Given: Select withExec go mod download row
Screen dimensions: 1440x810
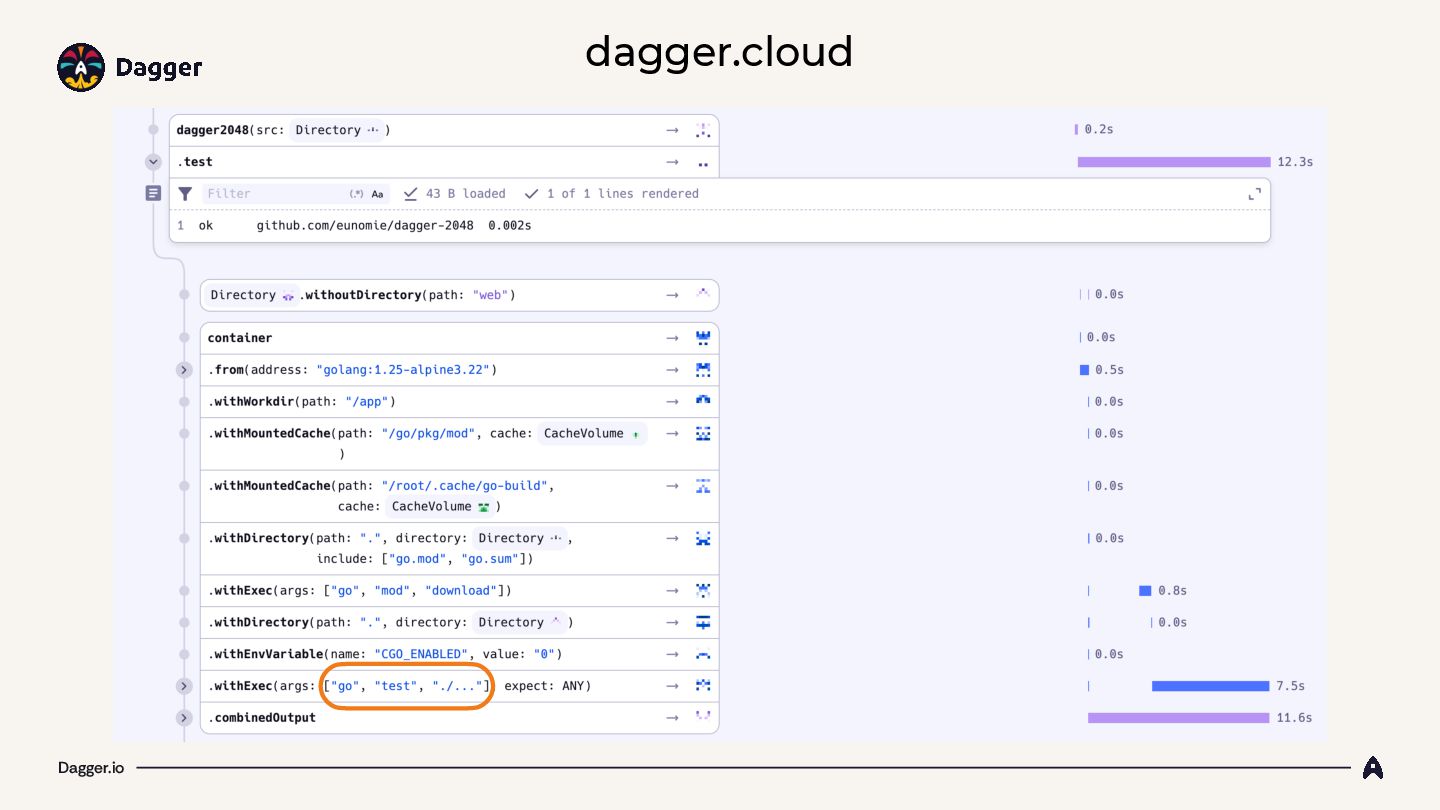Looking at the screenshot, I should click(x=459, y=590).
